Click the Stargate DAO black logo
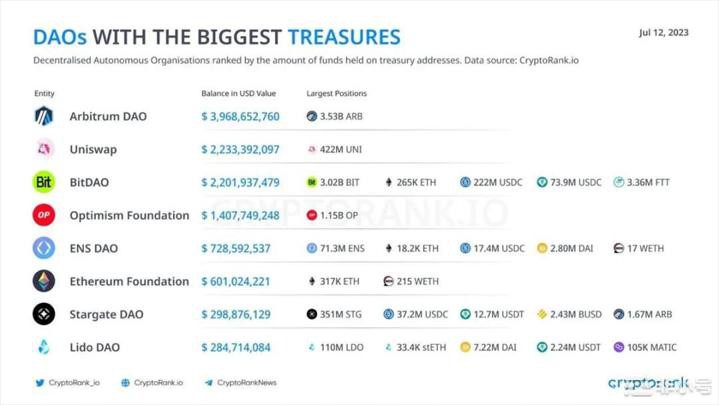 tap(44, 314)
